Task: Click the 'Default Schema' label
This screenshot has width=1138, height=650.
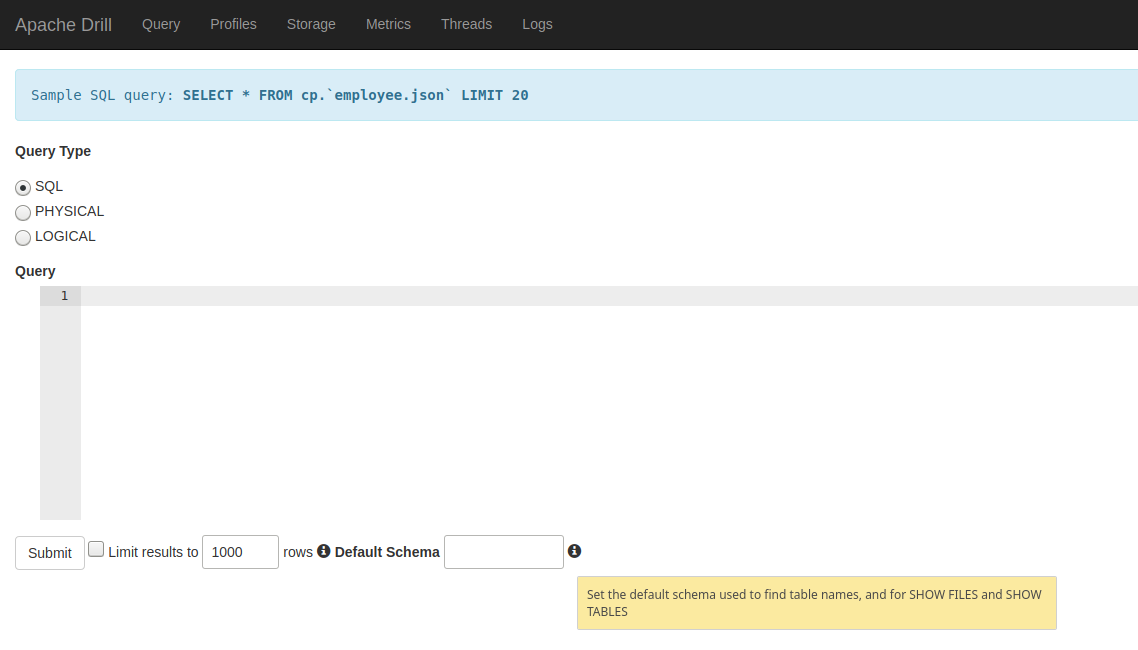Action: (387, 552)
